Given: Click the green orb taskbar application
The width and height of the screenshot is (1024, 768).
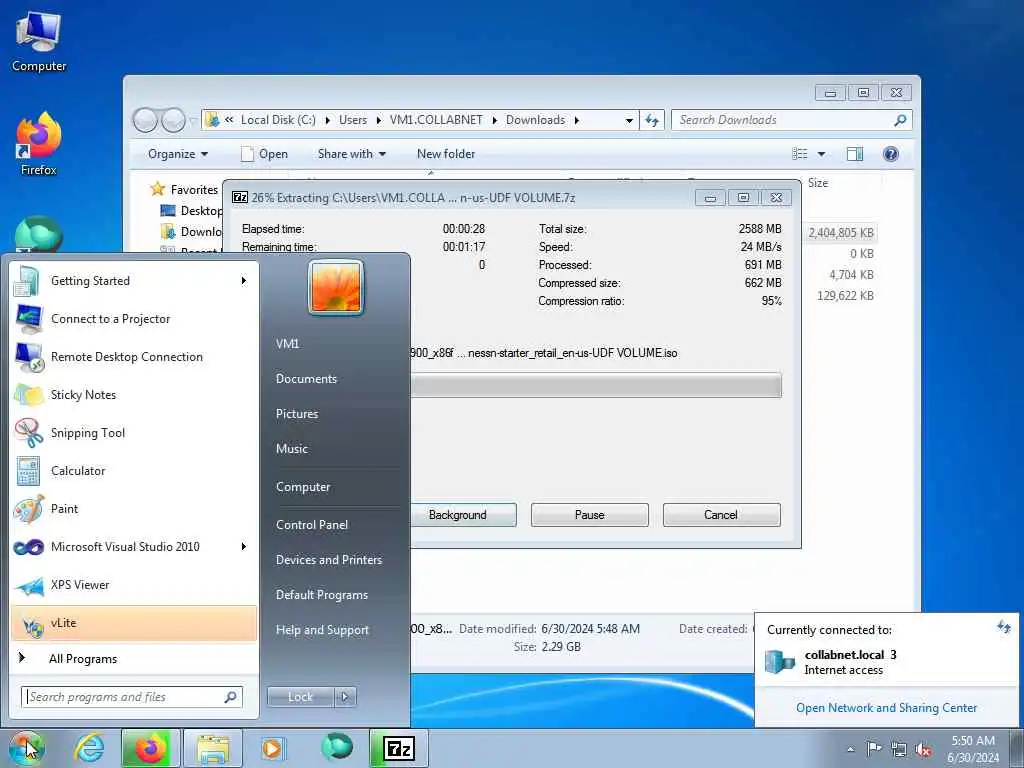Looking at the screenshot, I should click(x=336, y=747).
